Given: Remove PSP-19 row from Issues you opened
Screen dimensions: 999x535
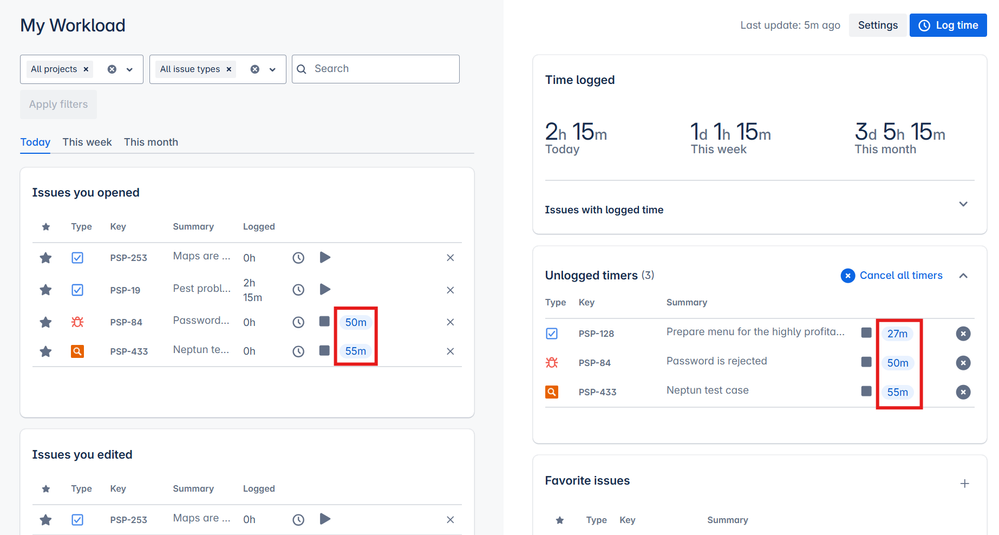Looking at the screenshot, I should (x=450, y=290).
